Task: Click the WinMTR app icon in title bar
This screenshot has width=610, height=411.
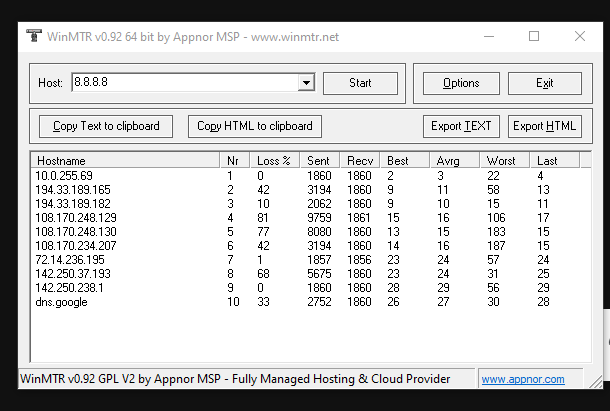Action: 34,36
